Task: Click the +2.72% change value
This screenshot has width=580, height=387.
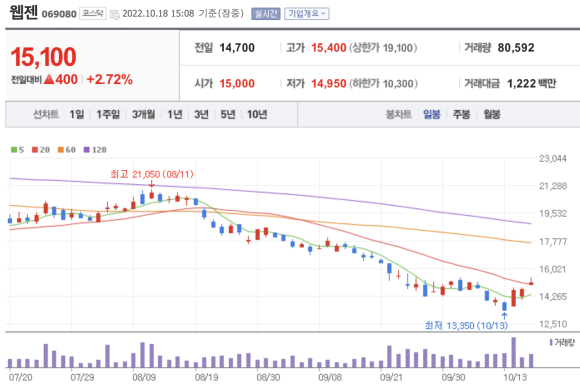Action: 109,80
